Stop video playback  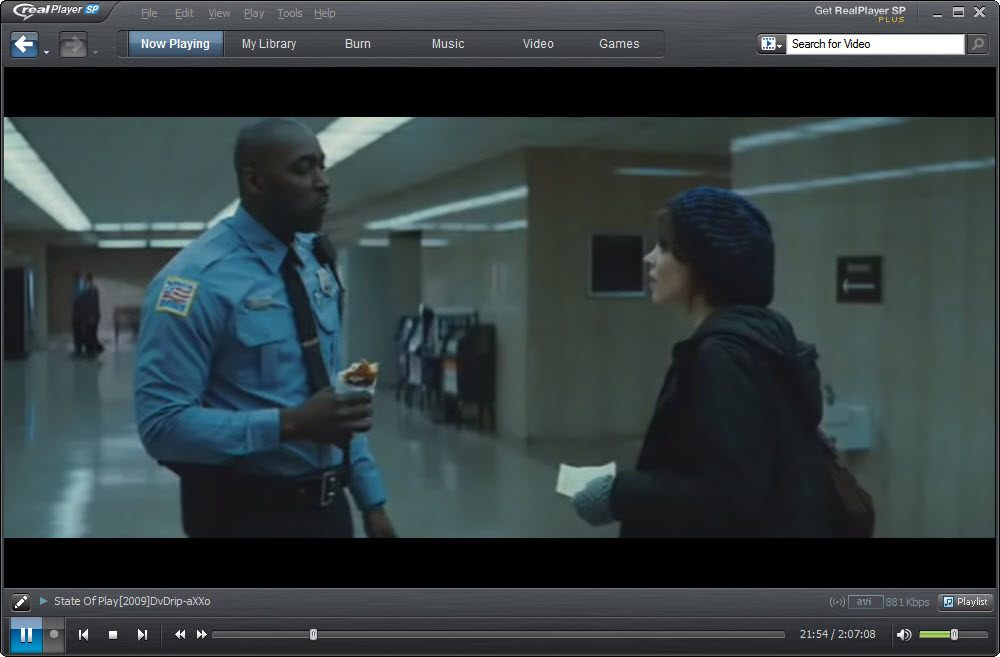tap(113, 634)
